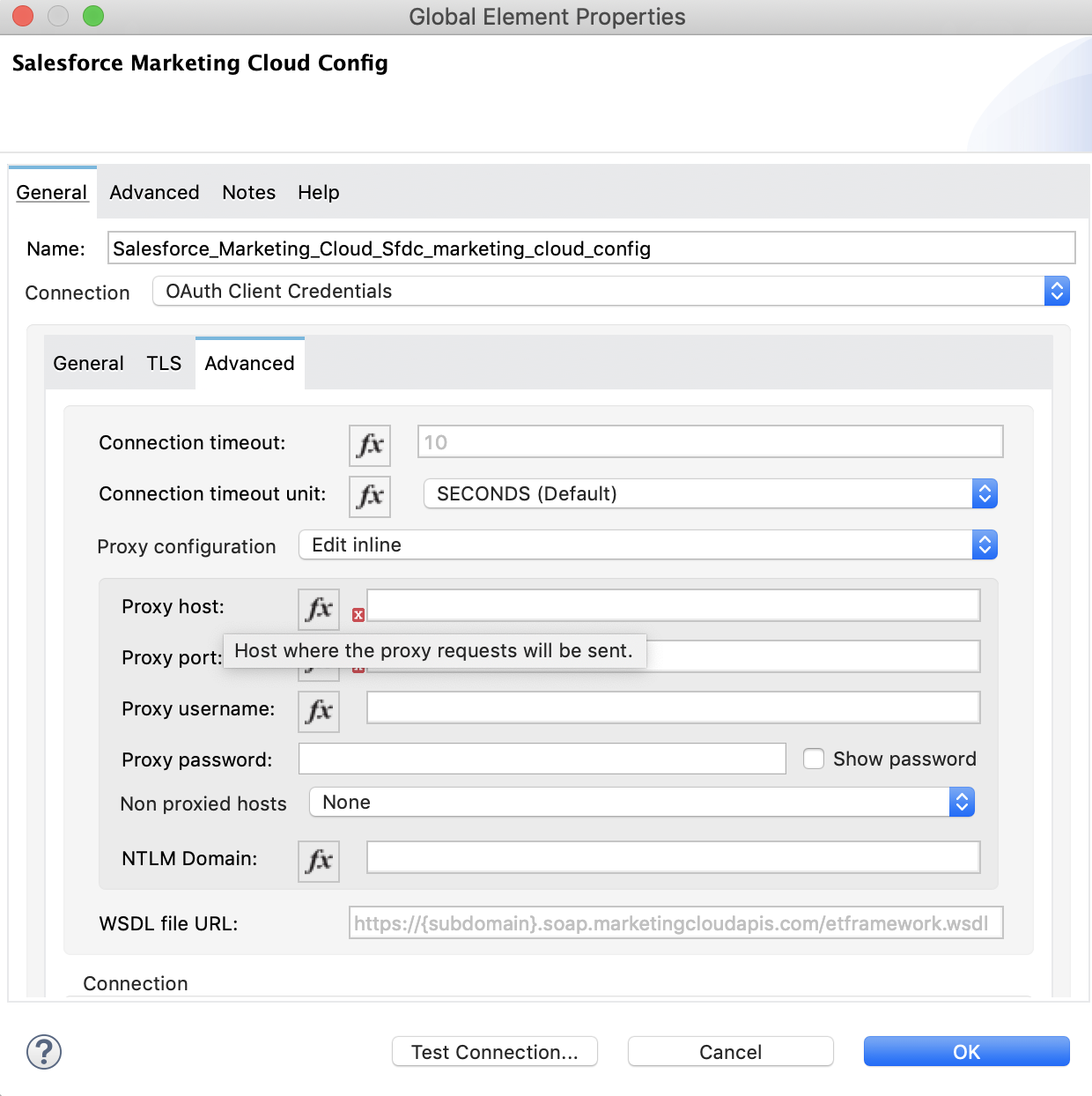Screen dimensions: 1092x1096
Task: Open the Notes tab
Action: 248,192
